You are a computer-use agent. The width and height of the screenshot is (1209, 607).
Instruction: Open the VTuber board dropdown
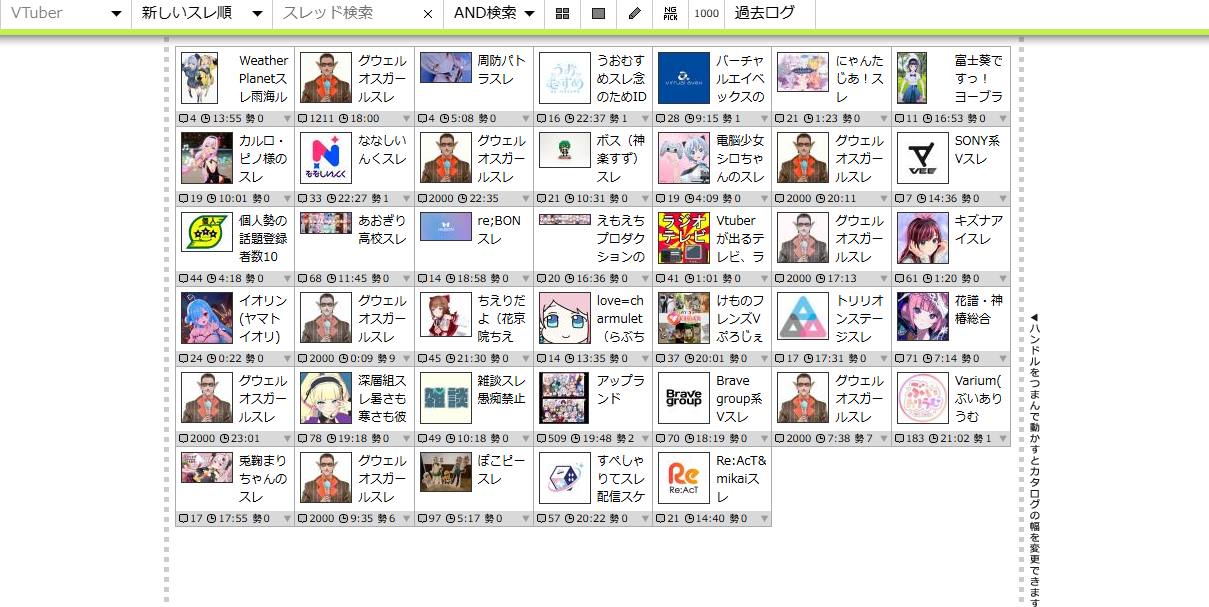click(65, 14)
